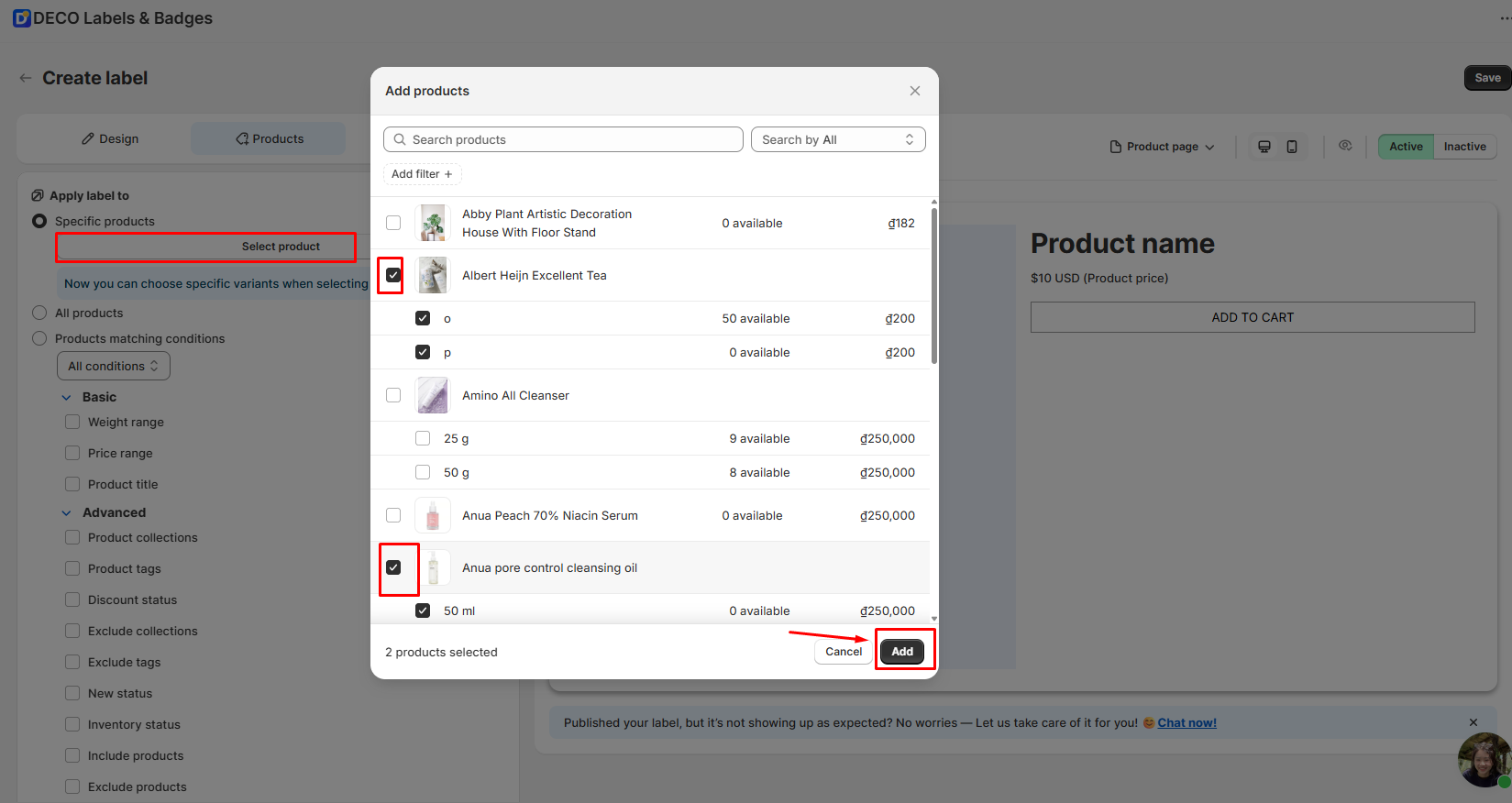Click the DECO app logo icon
Screen dimensions: 1512x803
point(22,18)
